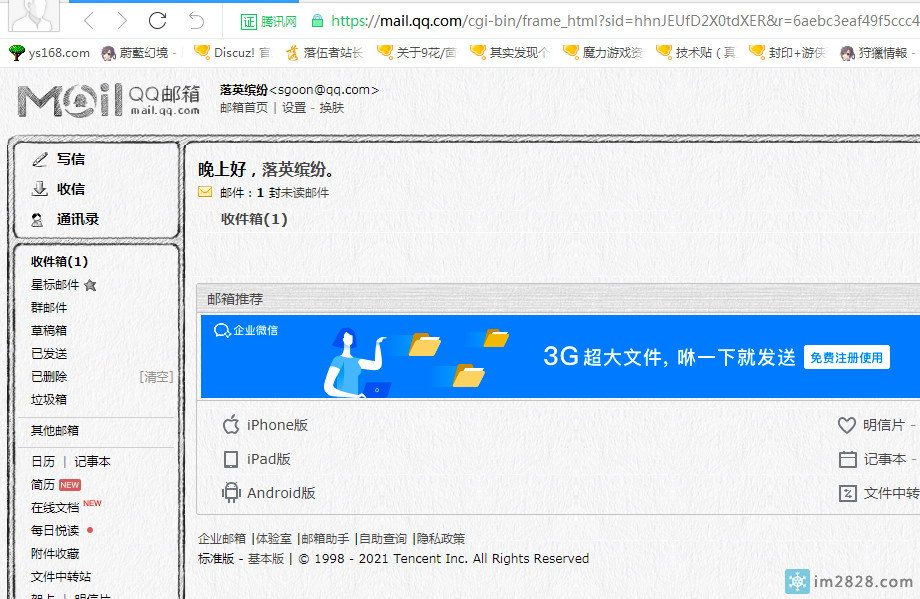Viewport: 920px width, 599px height.
Task: Click the 腾讯网 certificate badge
Action: point(269,22)
